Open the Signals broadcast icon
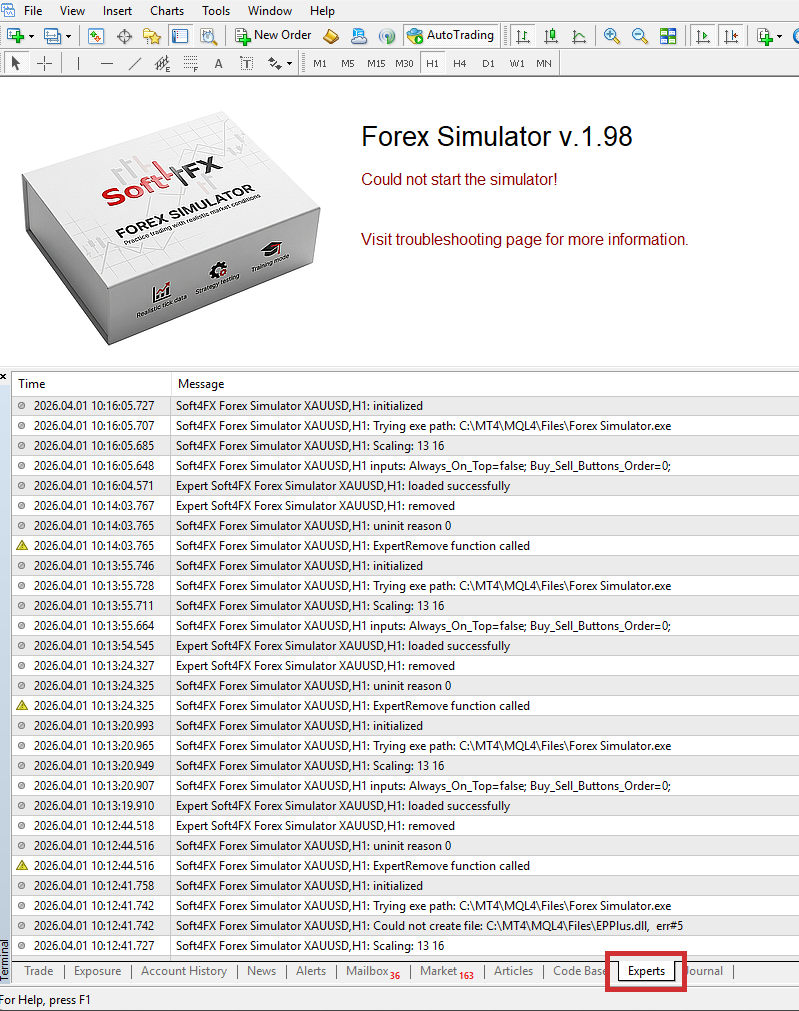Viewport: 799px width, 1011px height. point(387,36)
